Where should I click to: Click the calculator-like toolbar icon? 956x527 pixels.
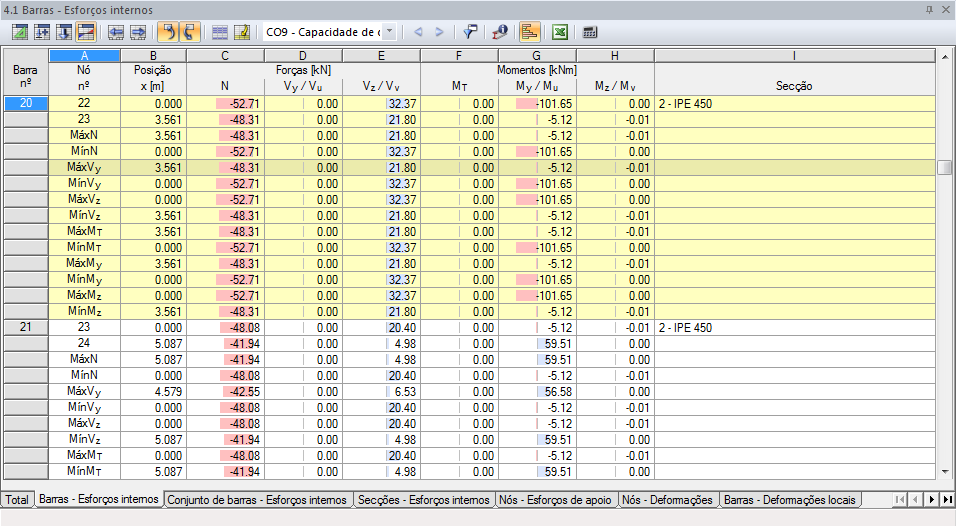pyautogui.click(x=590, y=32)
